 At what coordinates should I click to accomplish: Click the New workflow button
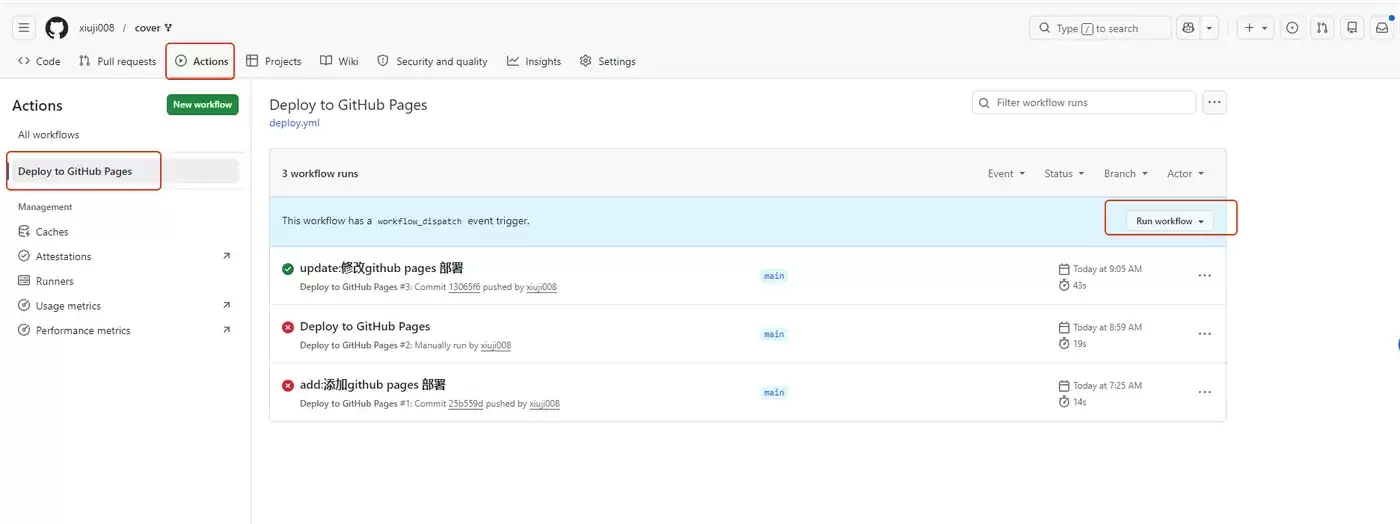tap(202, 104)
